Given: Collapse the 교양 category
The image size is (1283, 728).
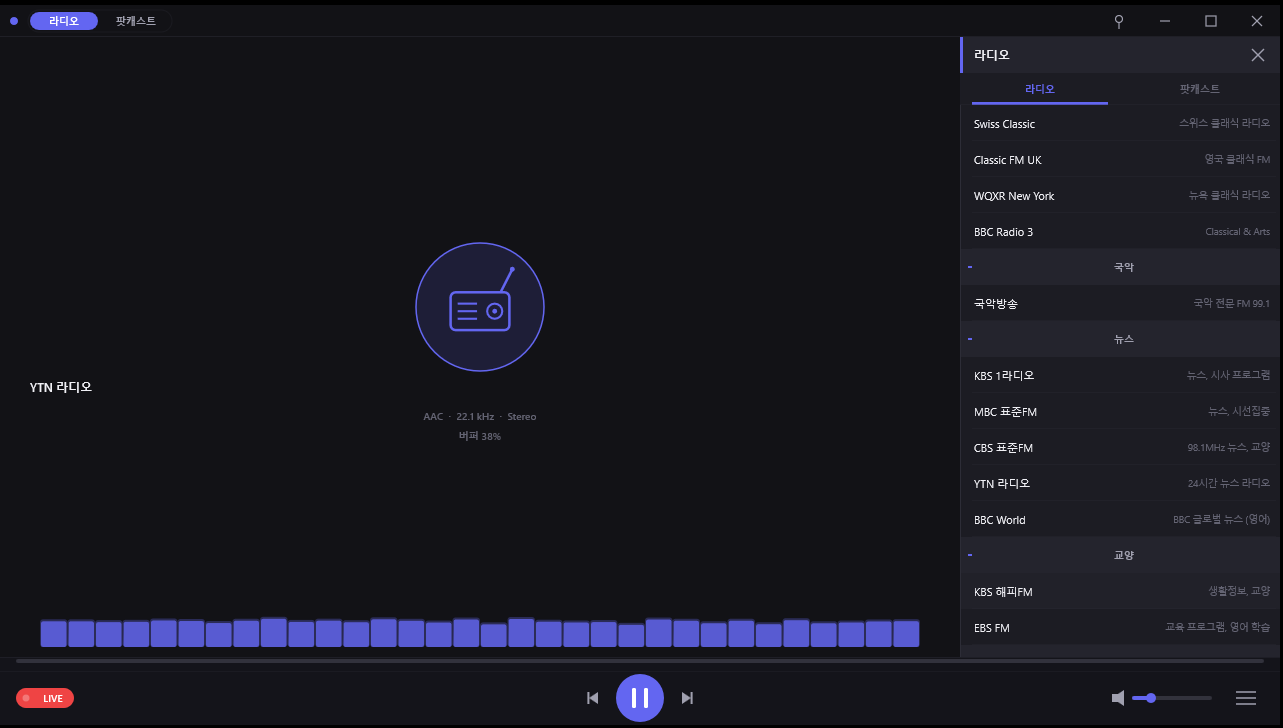Looking at the screenshot, I should click(970, 555).
